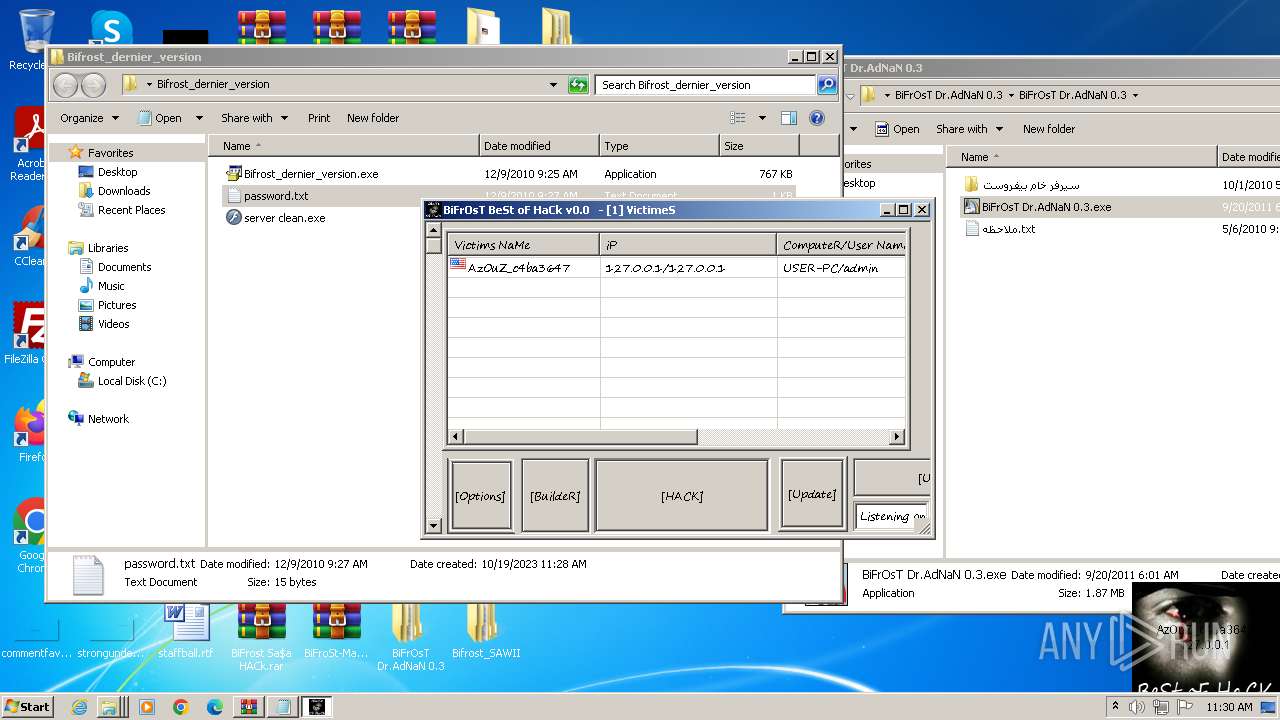
Task: Click the Explorer help icon
Action: pos(817,118)
